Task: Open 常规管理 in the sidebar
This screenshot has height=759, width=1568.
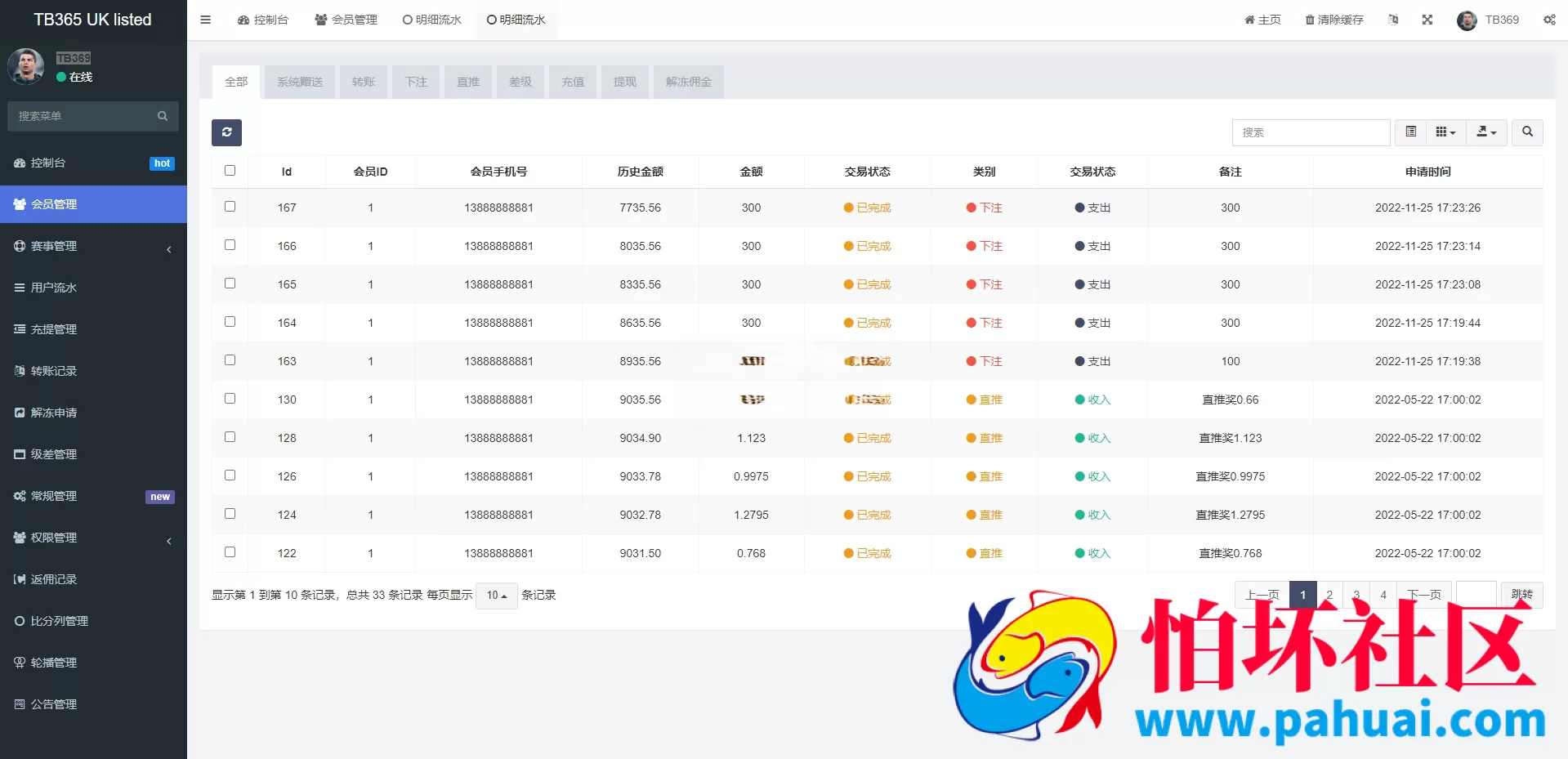Action: coord(93,496)
